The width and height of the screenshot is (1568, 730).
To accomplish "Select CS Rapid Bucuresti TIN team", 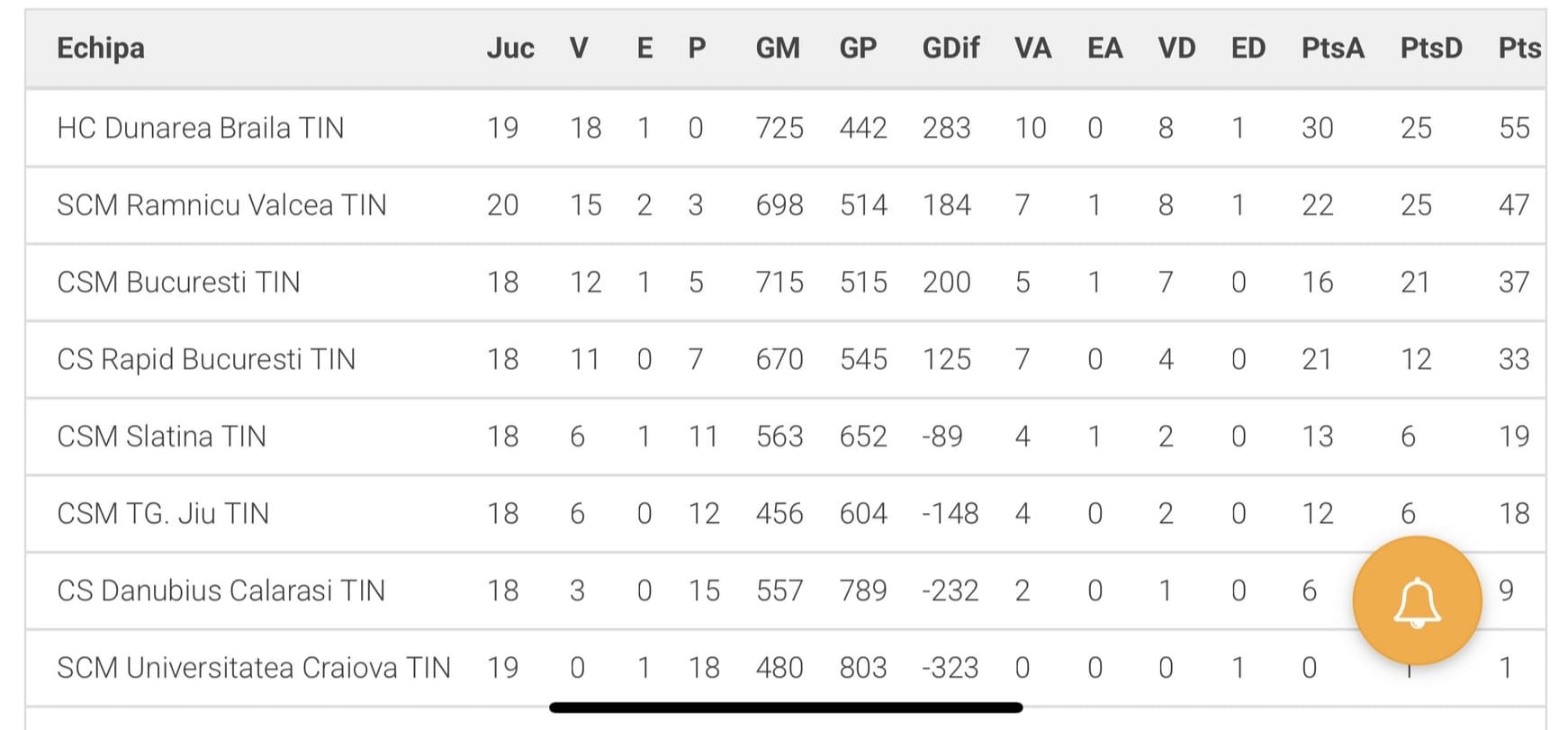I will click(x=206, y=359).
